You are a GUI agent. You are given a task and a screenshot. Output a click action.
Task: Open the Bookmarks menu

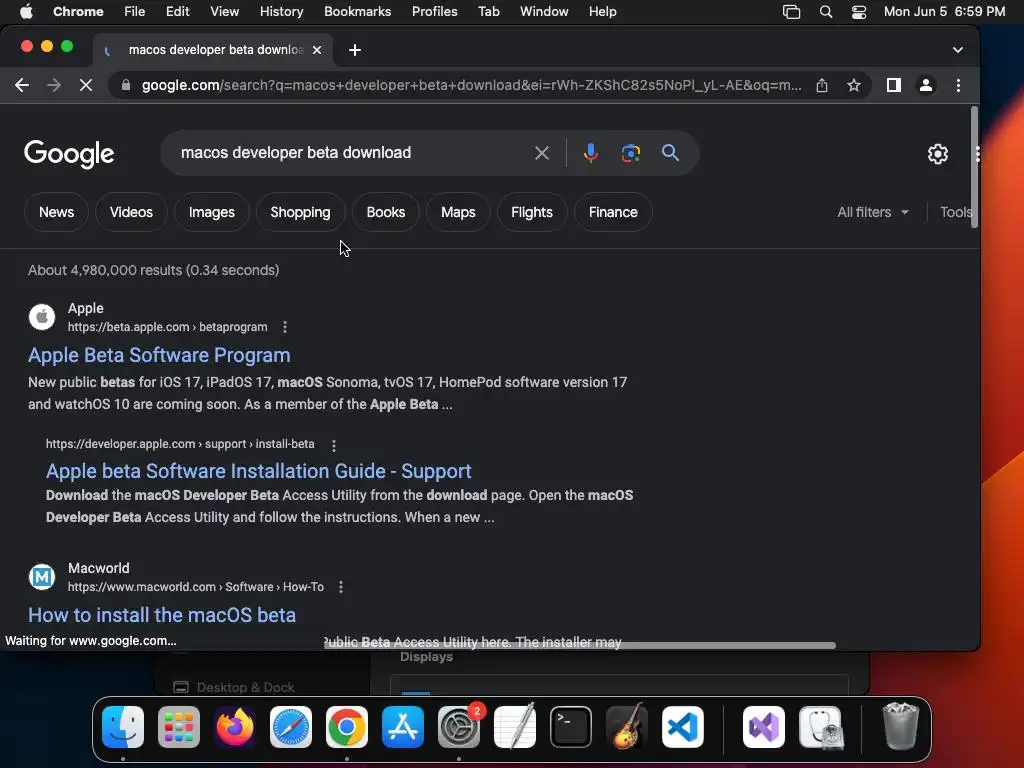pos(357,11)
